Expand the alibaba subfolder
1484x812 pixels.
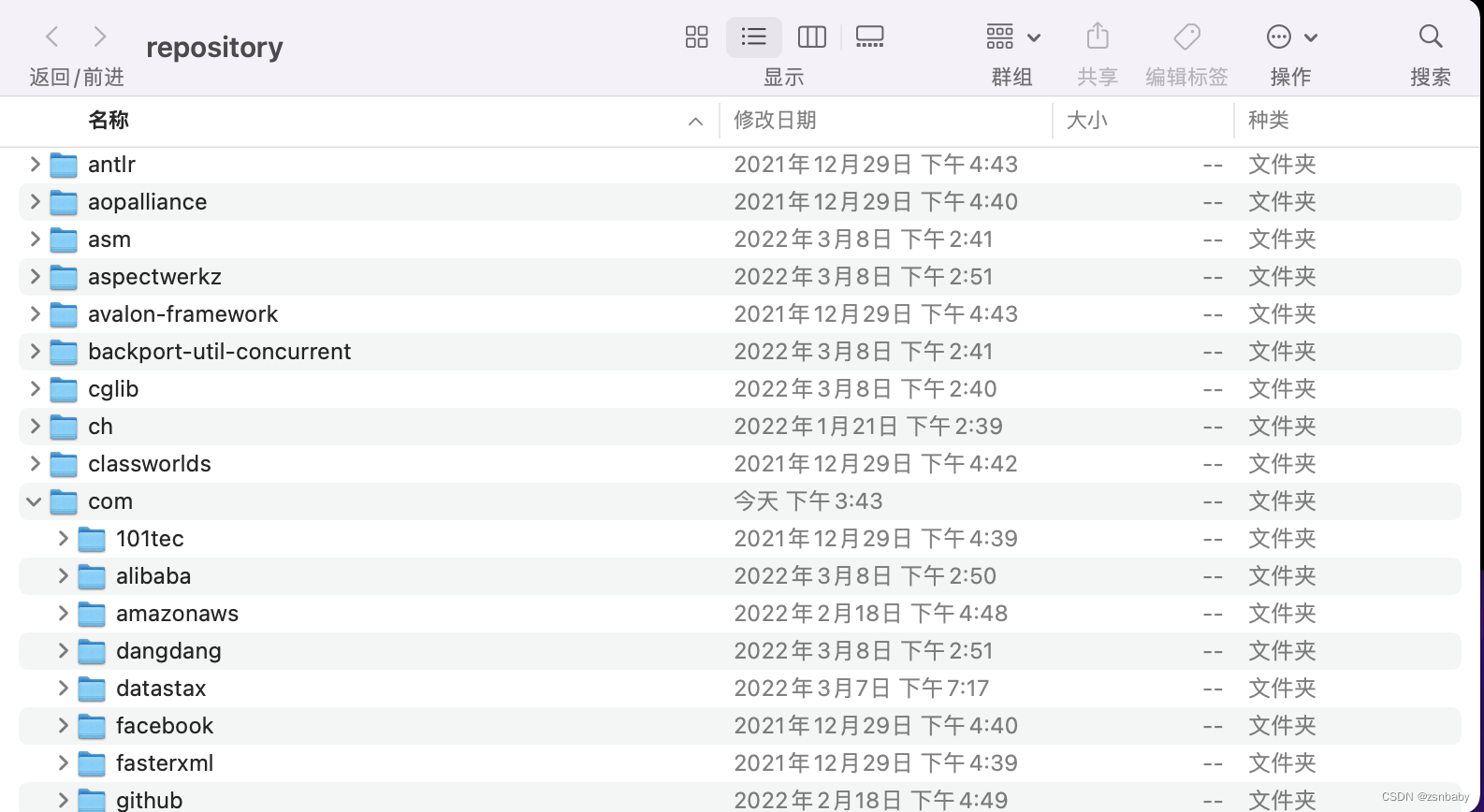pos(63,576)
